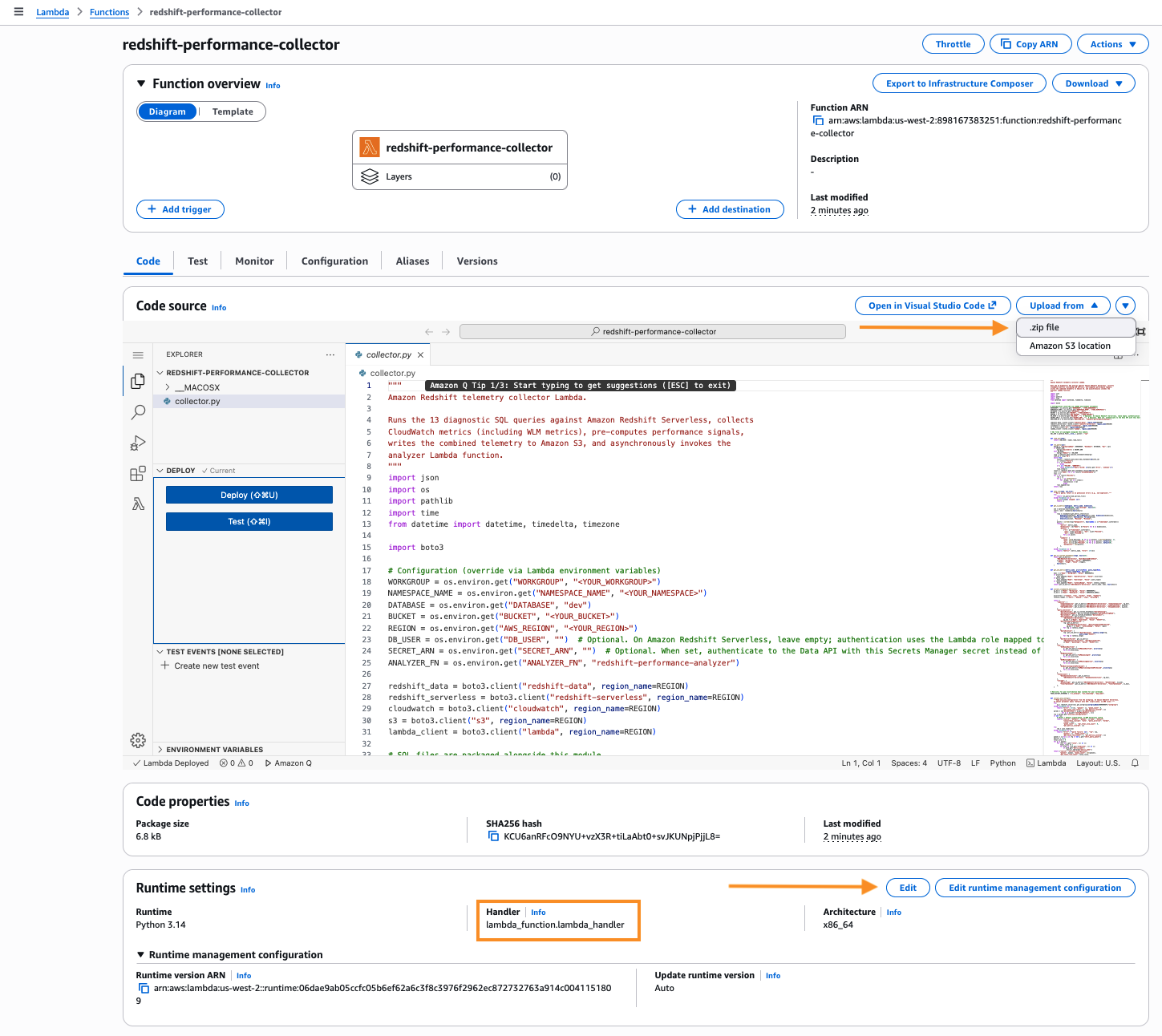This screenshot has width=1162, height=1036.
Task: Click Edit in Runtime settings
Action: click(x=908, y=888)
